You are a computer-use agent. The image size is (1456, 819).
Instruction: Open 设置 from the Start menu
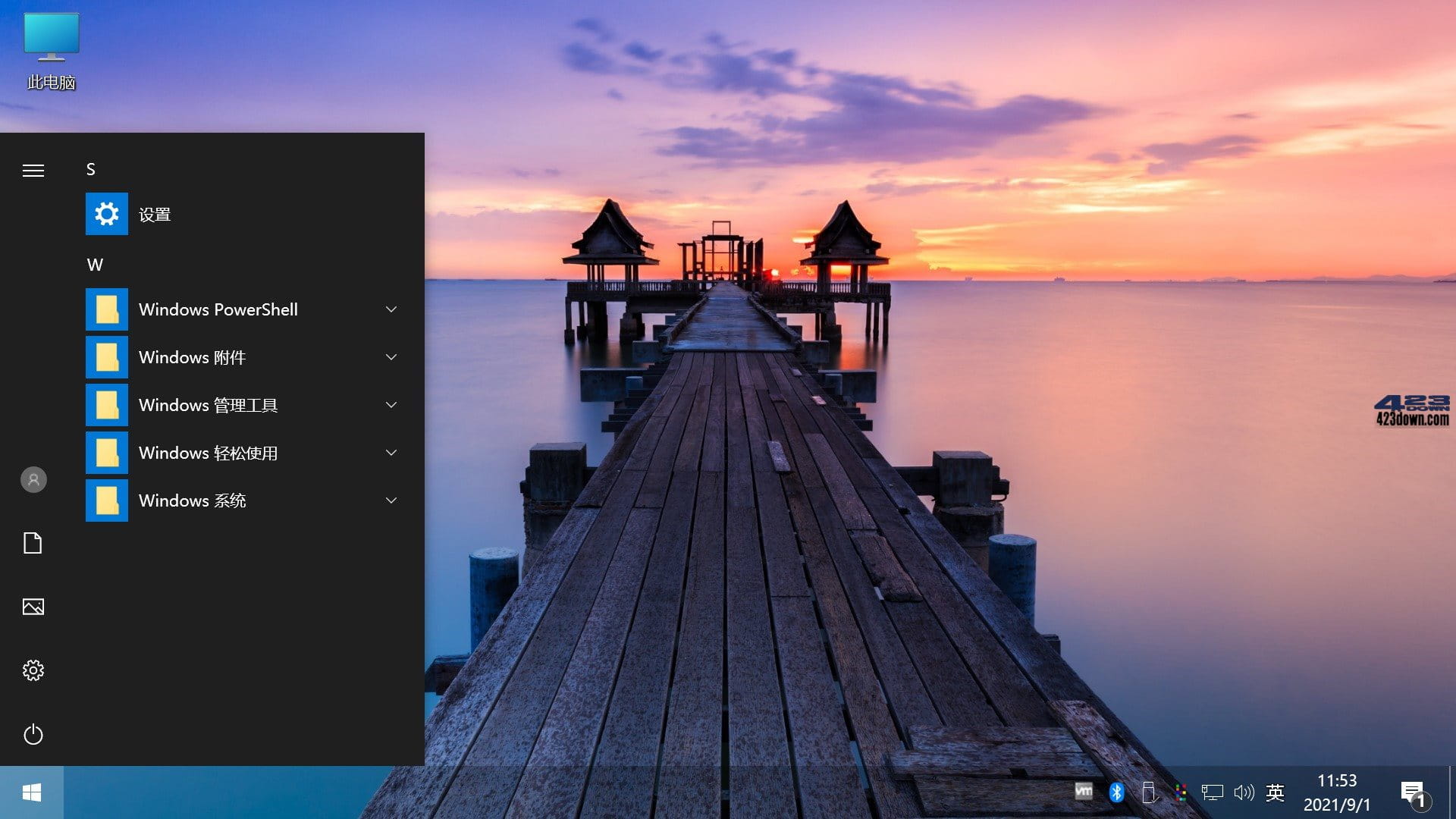tap(155, 215)
